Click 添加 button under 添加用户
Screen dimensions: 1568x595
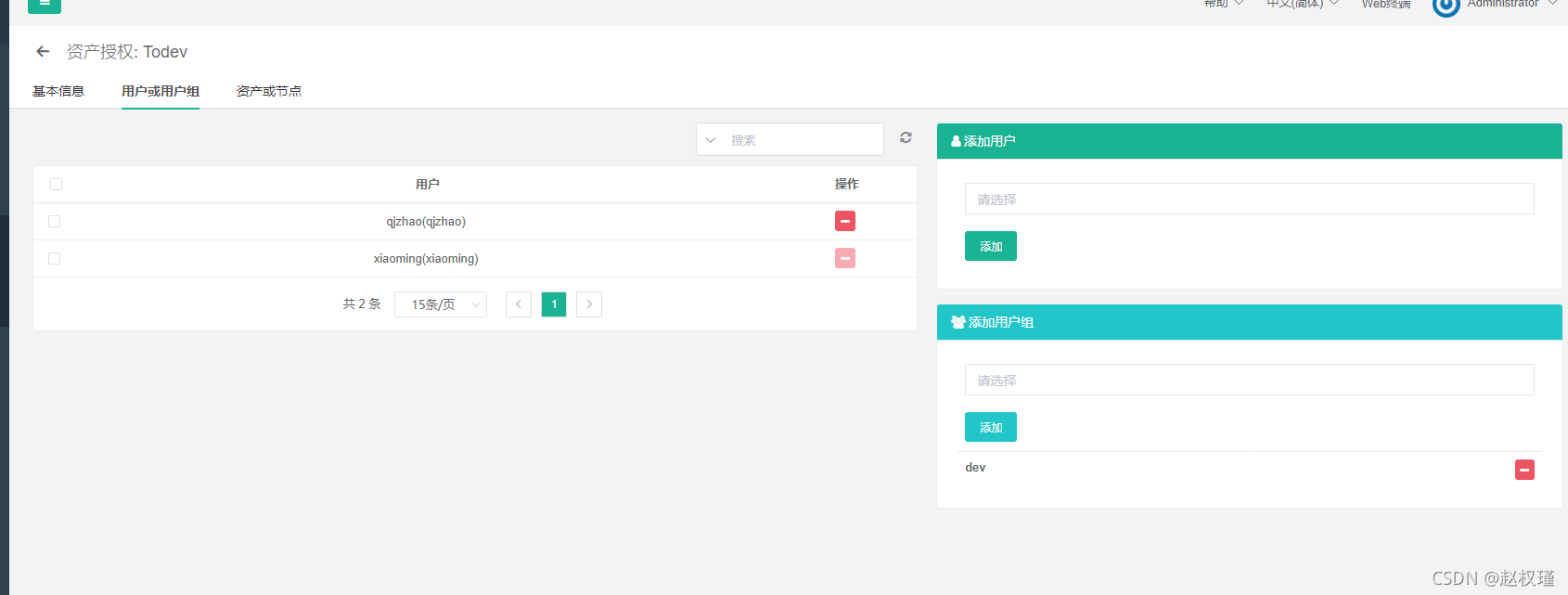(991, 246)
